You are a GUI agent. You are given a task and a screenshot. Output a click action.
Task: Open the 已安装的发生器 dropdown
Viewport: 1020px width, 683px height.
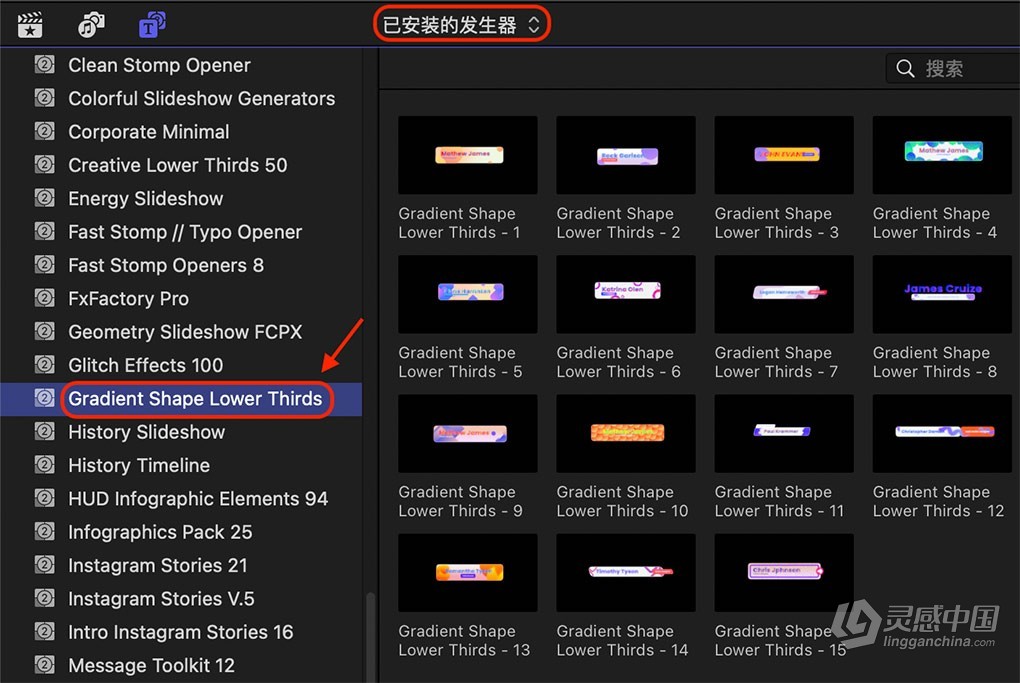(462, 25)
